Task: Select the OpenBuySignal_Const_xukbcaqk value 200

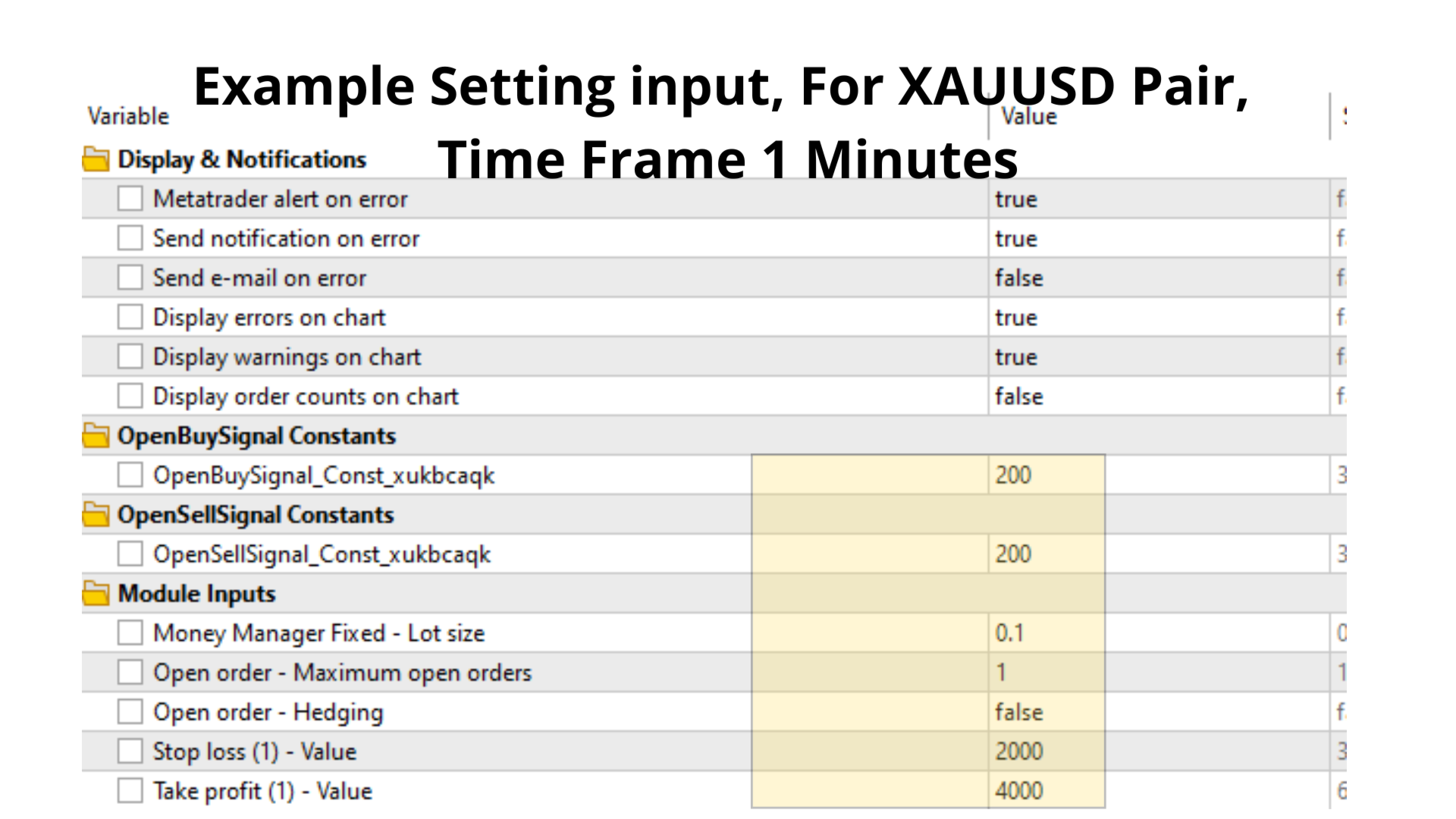Action: 1012,475
